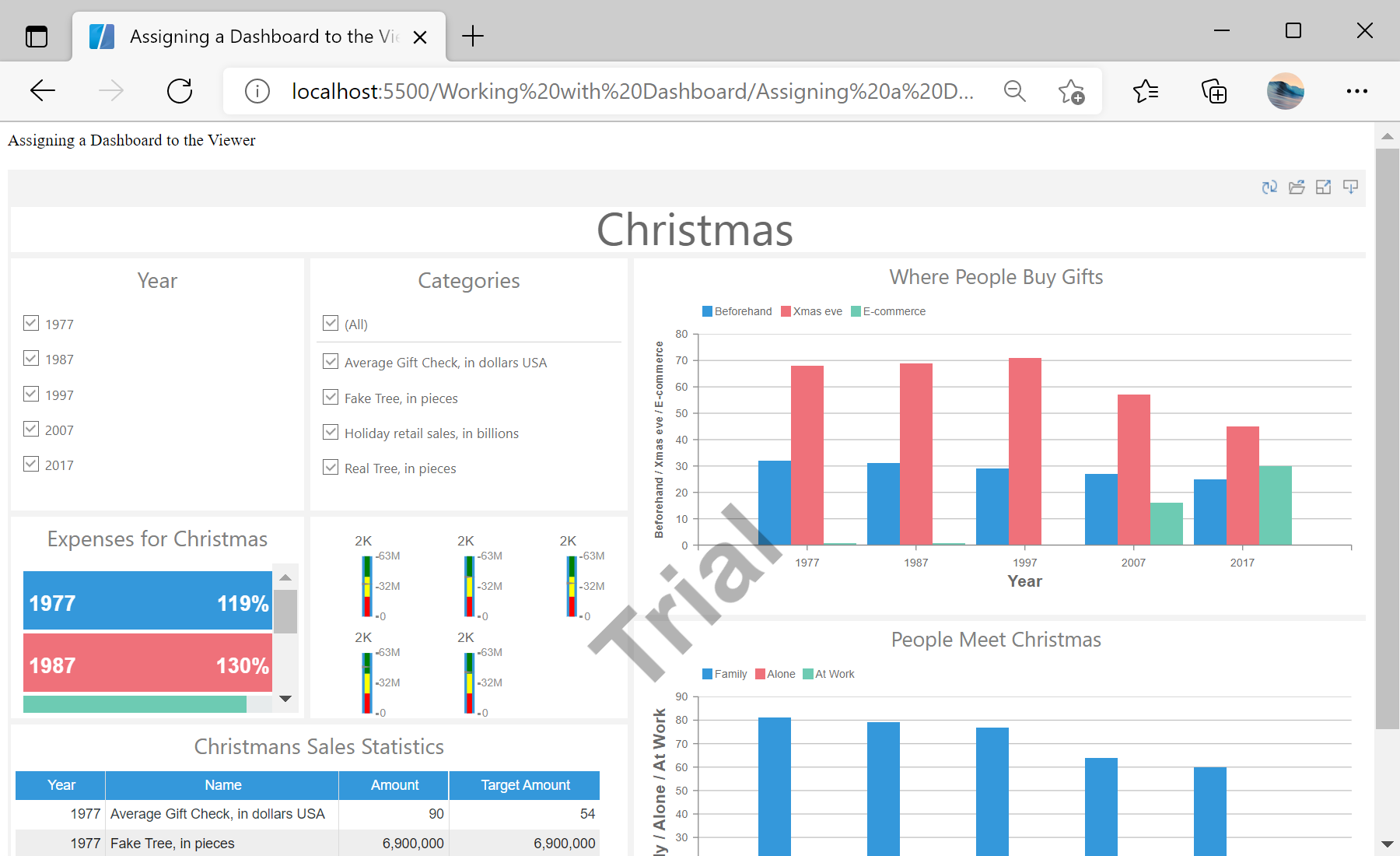Click inside the address bar
The image size is (1400, 856).
[x=622, y=91]
